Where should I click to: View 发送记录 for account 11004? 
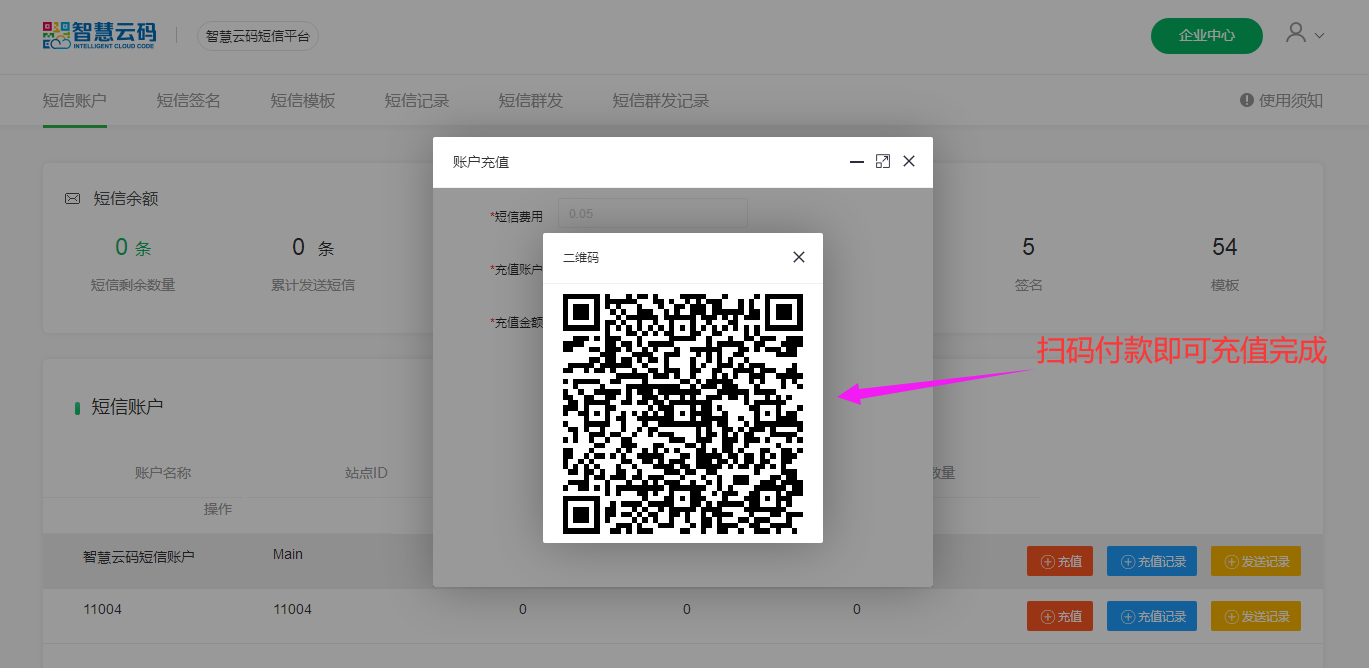pyautogui.click(x=1255, y=616)
